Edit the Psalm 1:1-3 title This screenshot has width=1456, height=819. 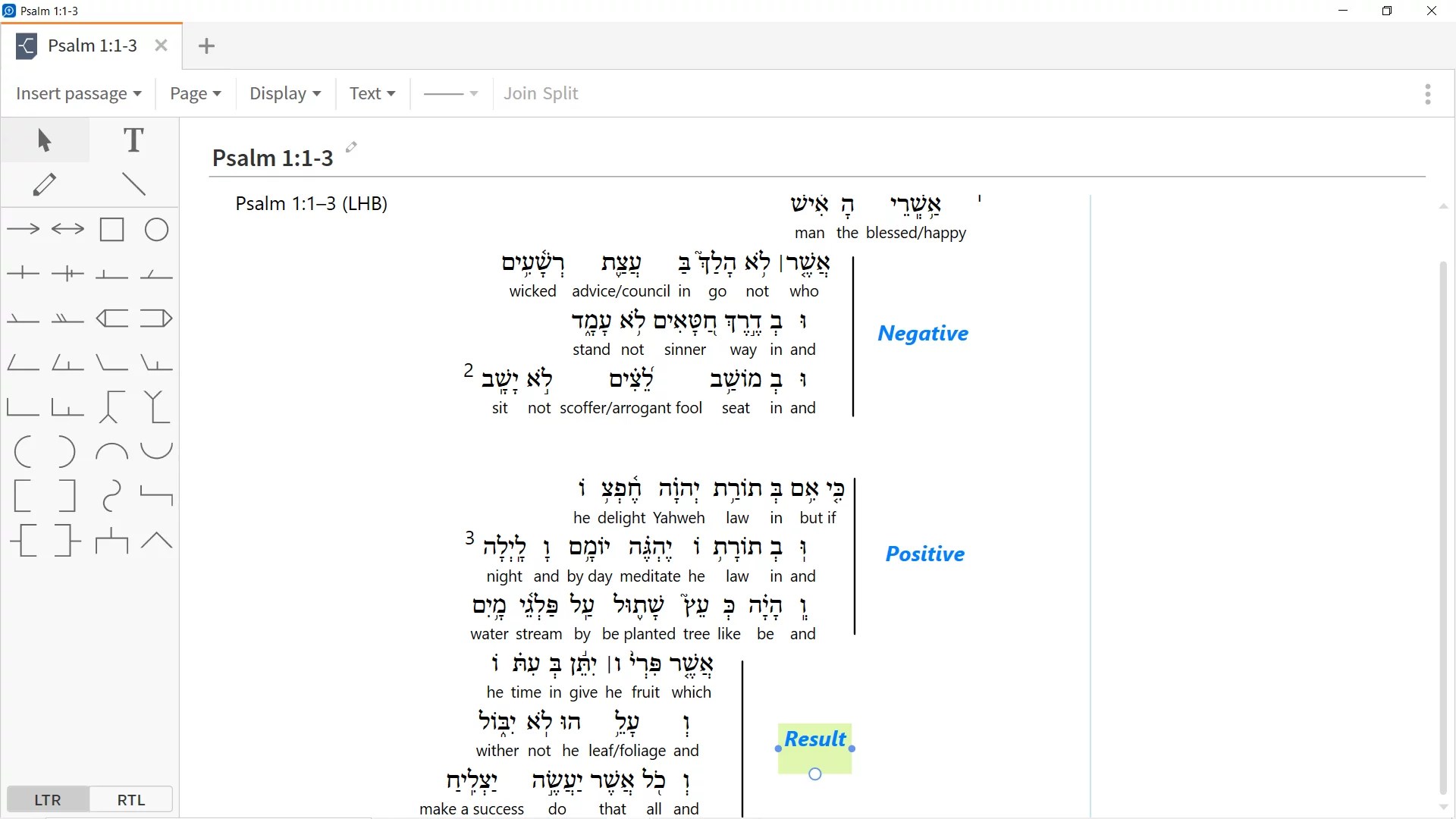[x=350, y=148]
